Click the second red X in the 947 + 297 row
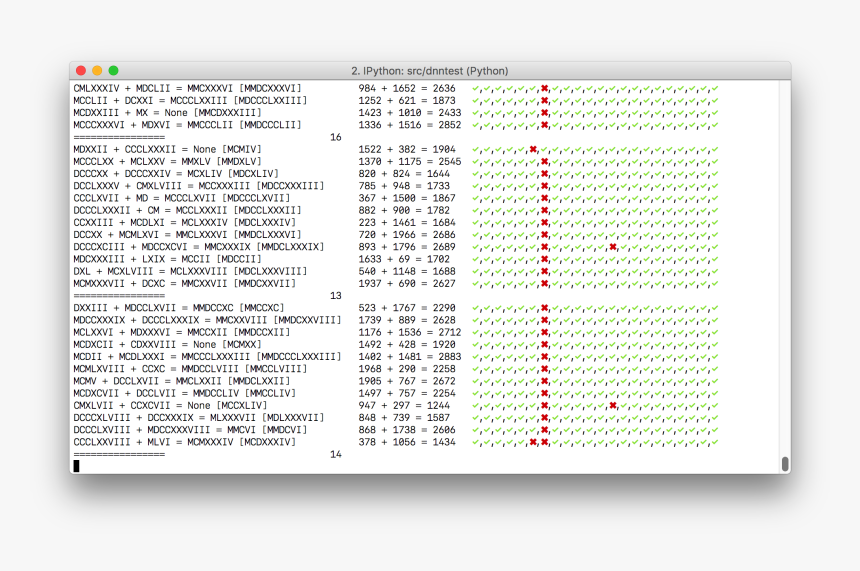The width and height of the screenshot is (860, 571). [x=613, y=405]
